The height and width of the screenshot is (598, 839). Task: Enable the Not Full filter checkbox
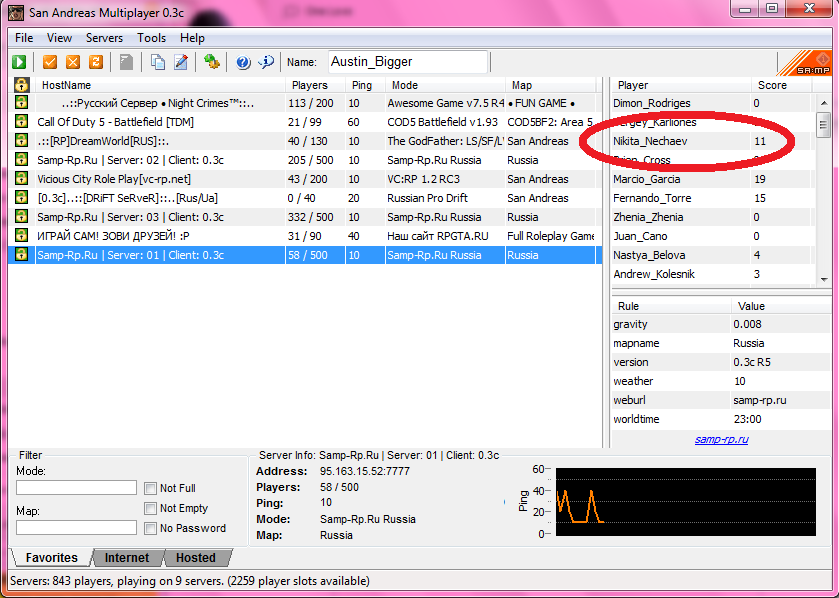pyautogui.click(x=150, y=488)
